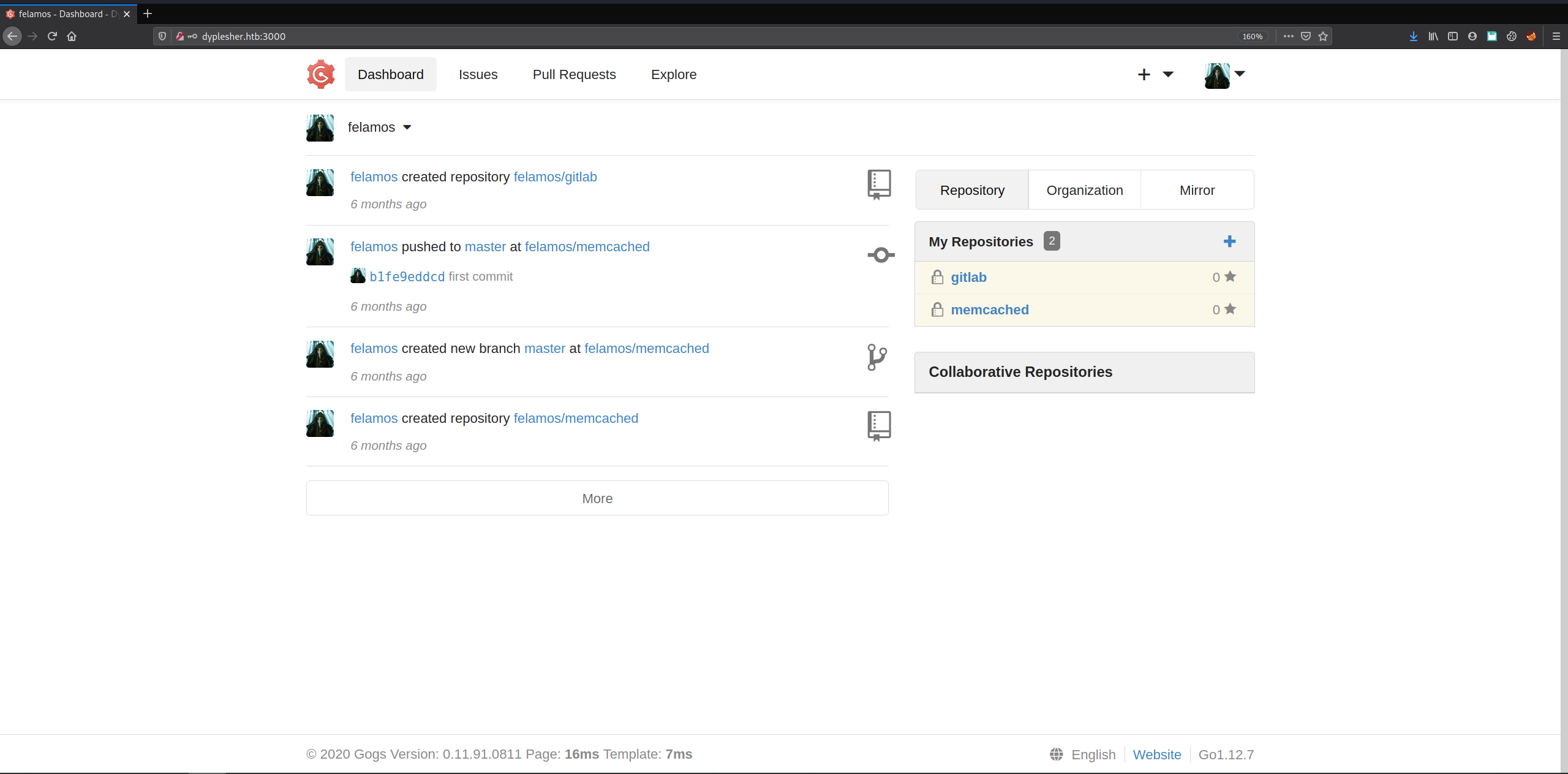Image resolution: width=1568 pixels, height=774 pixels.
Task: Open felamos/memcached in the pushed-to-master entry
Action: [x=587, y=247]
